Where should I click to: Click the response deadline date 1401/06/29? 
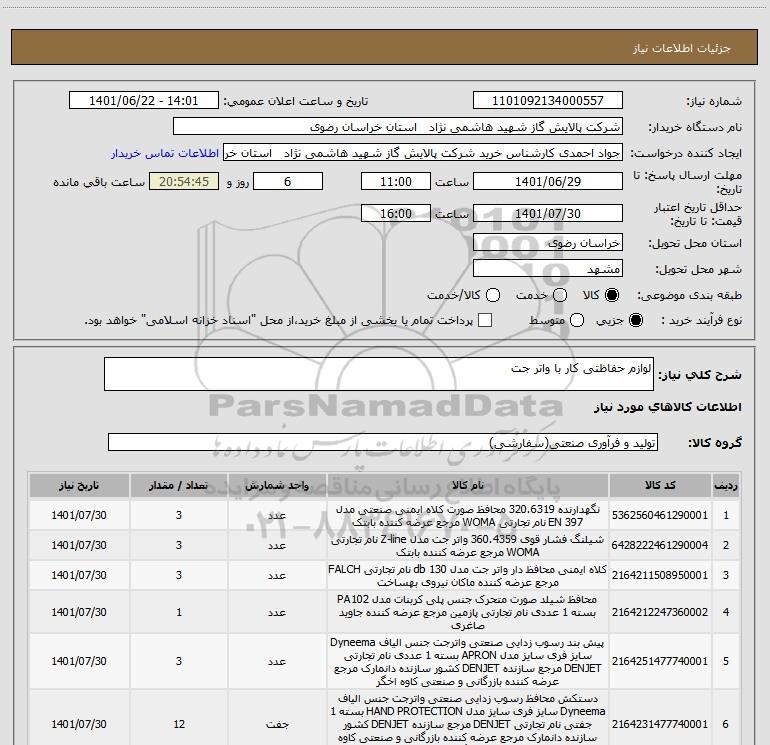point(548,181)
